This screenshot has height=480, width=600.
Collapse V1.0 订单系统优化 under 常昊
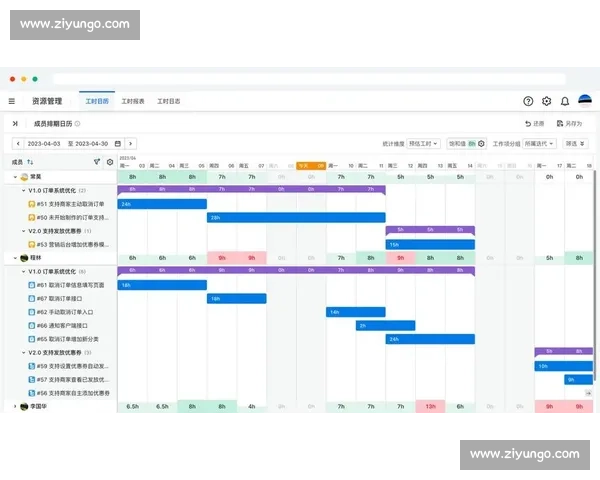click(23, 190)
